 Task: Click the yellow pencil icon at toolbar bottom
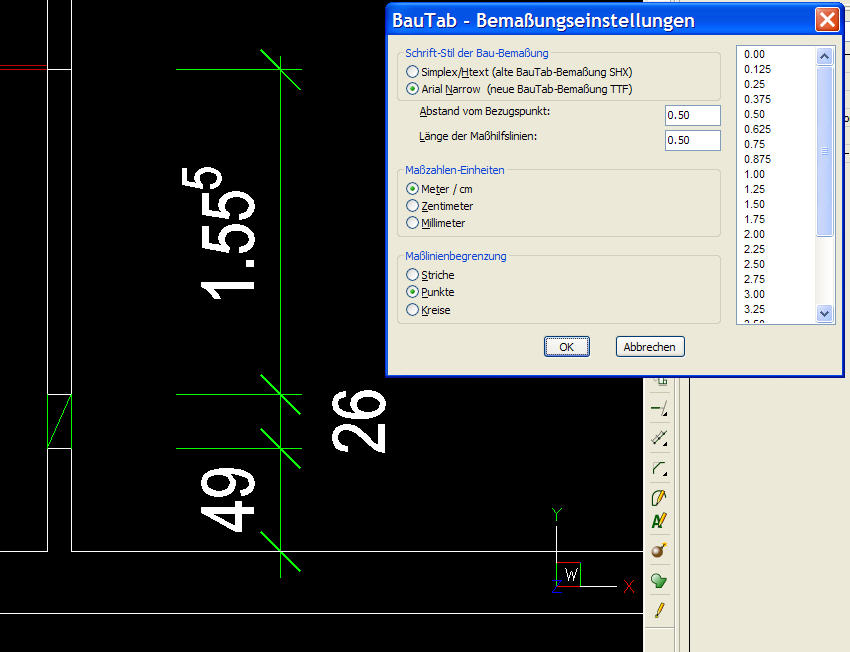(x=659, y=610)
